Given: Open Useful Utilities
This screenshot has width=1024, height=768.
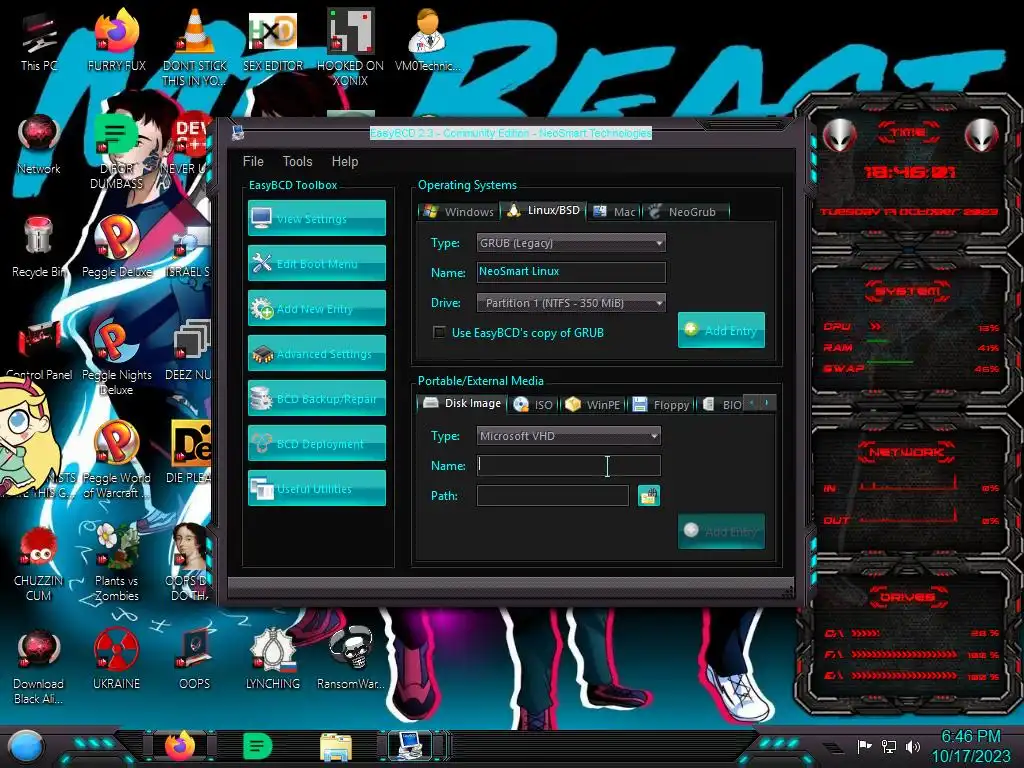Looking at the screenshot, I should (x=317, y=488).
